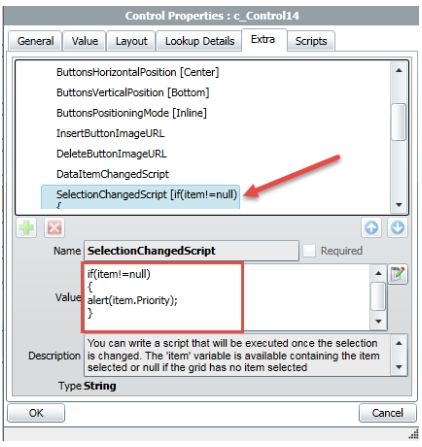422x447 pixels.
Task: Delete the selected property with the red X icon
Action: point(54,228)
